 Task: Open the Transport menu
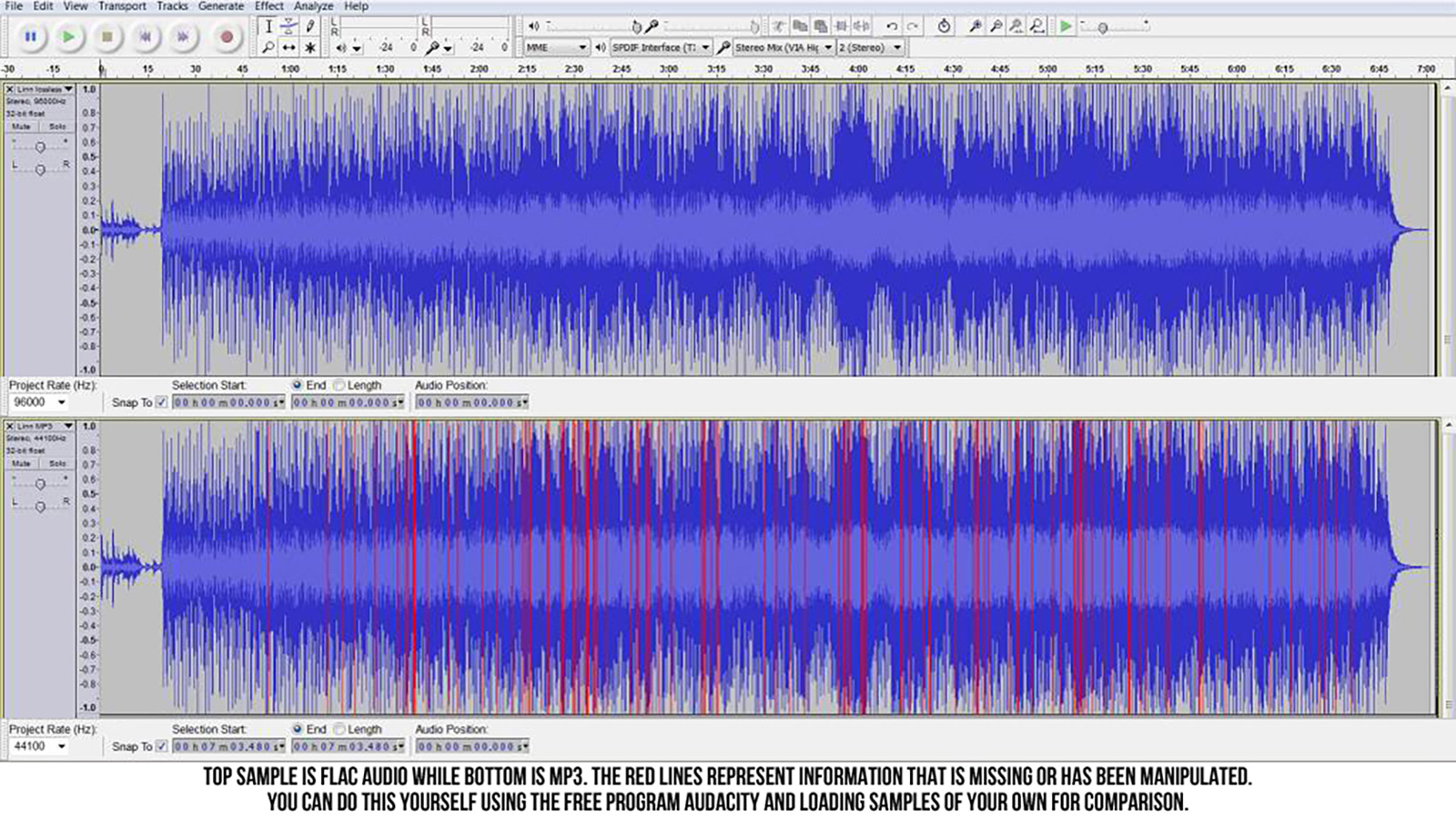(122, 5)
